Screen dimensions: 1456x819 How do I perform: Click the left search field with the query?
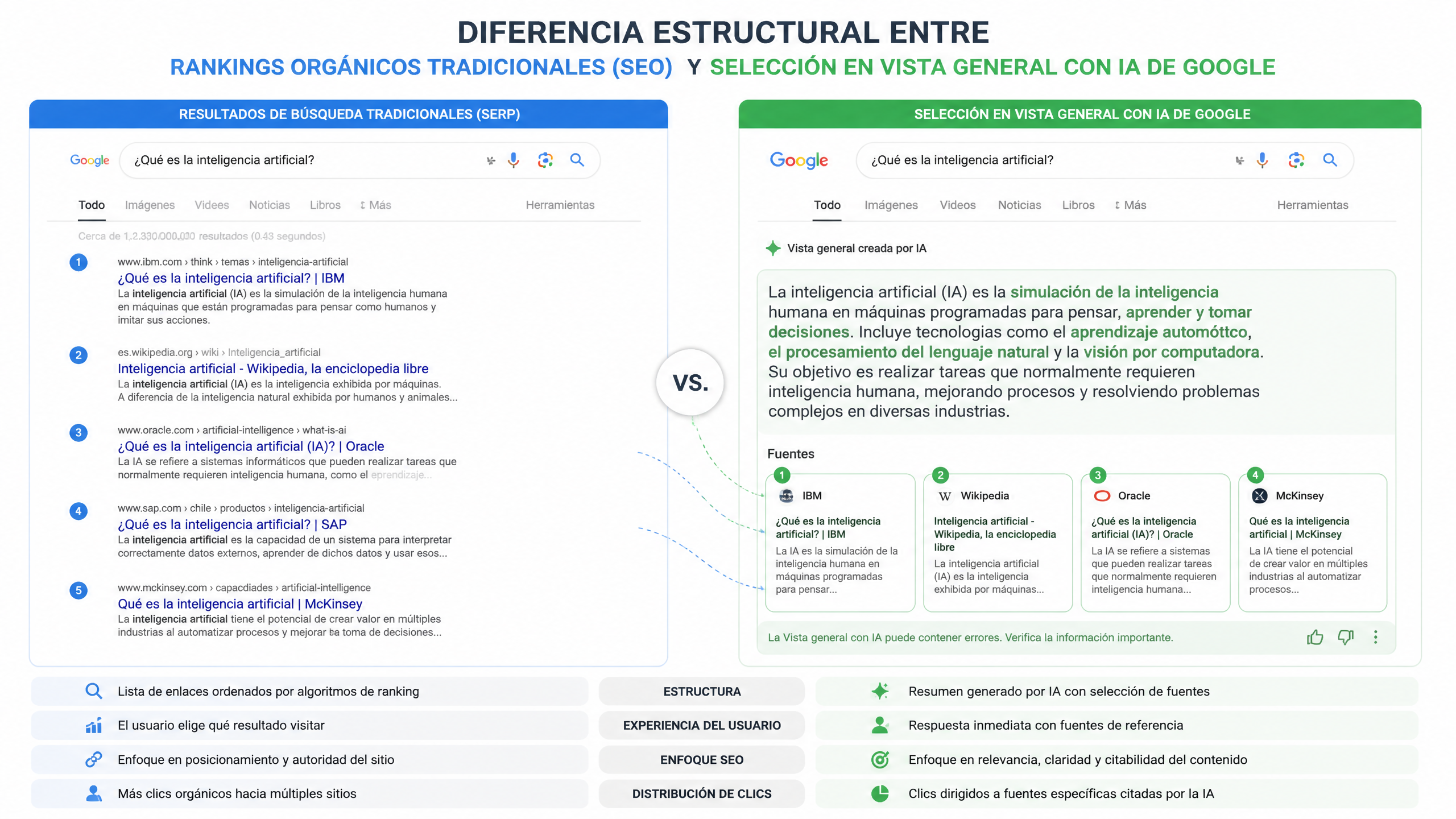pyautogui.click(x=359, y=160)
